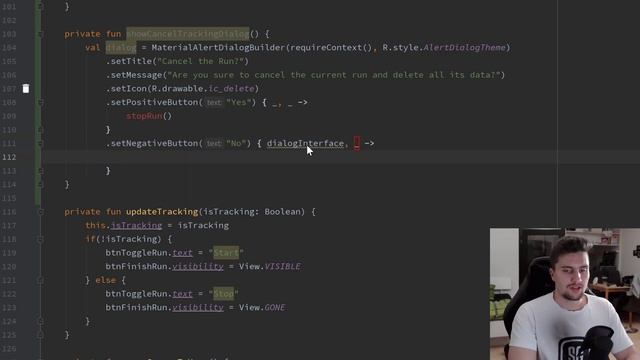
Task: Click the red stopRun() call
Action: [149, 116]
